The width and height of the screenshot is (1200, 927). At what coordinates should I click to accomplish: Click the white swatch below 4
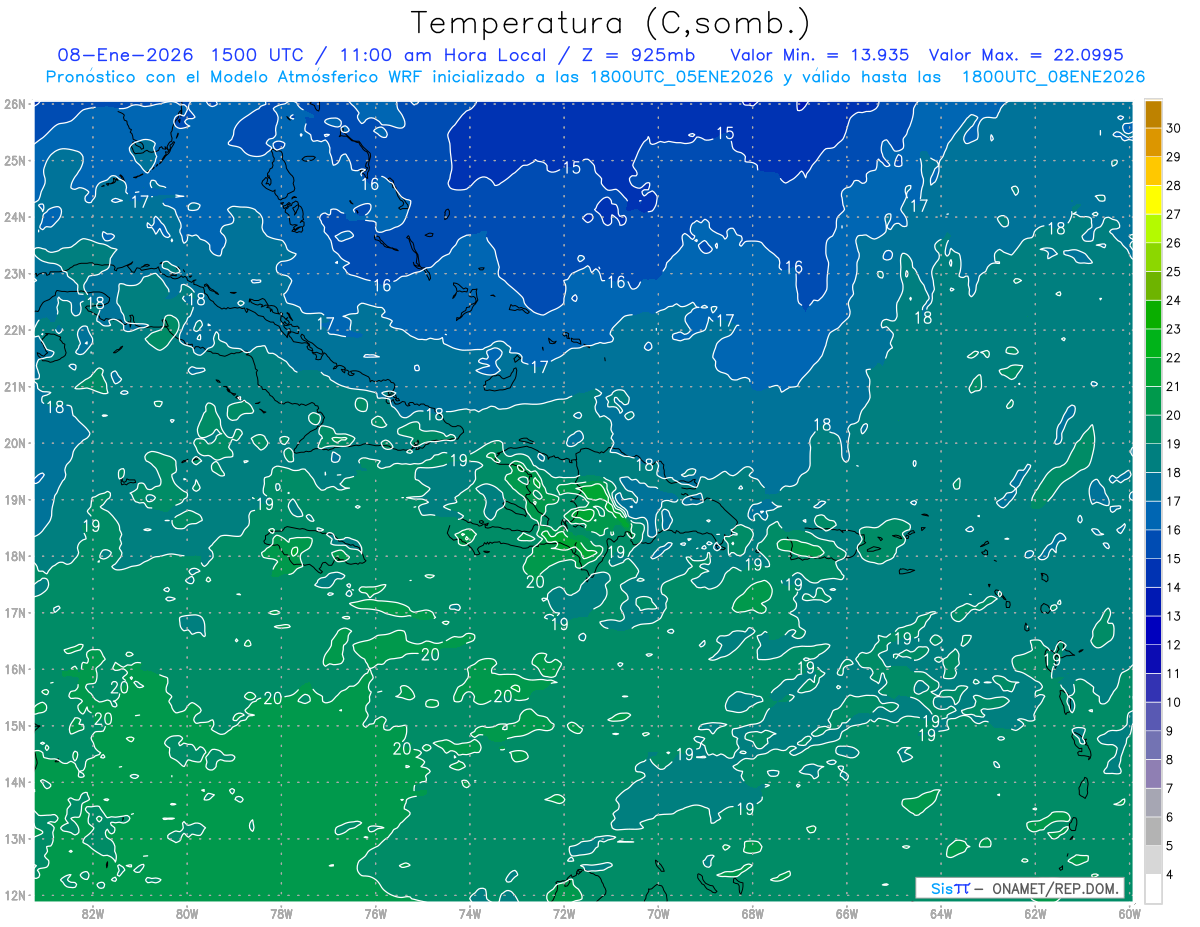click(1153, 888)
